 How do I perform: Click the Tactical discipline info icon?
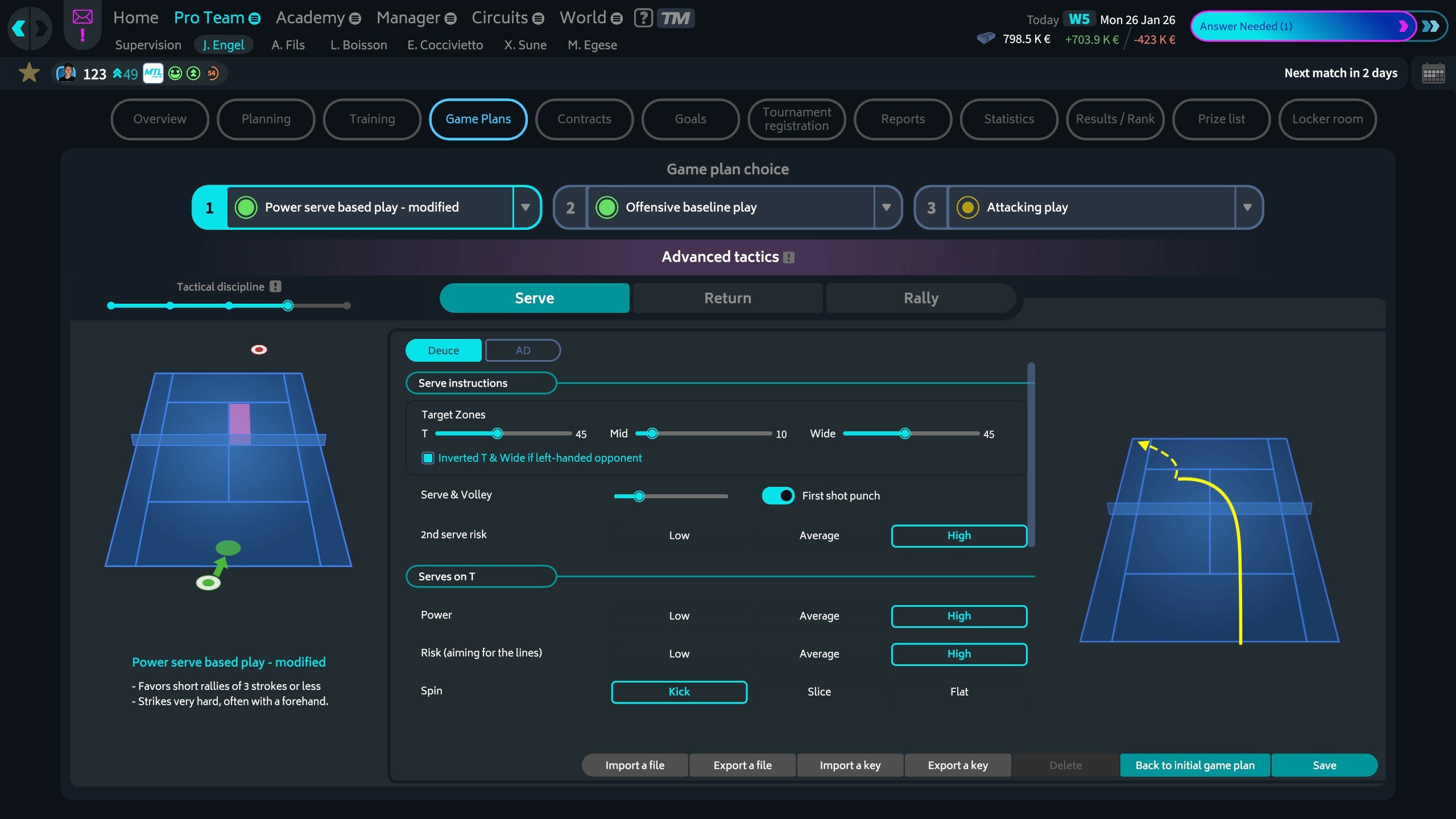coord(275,287)
